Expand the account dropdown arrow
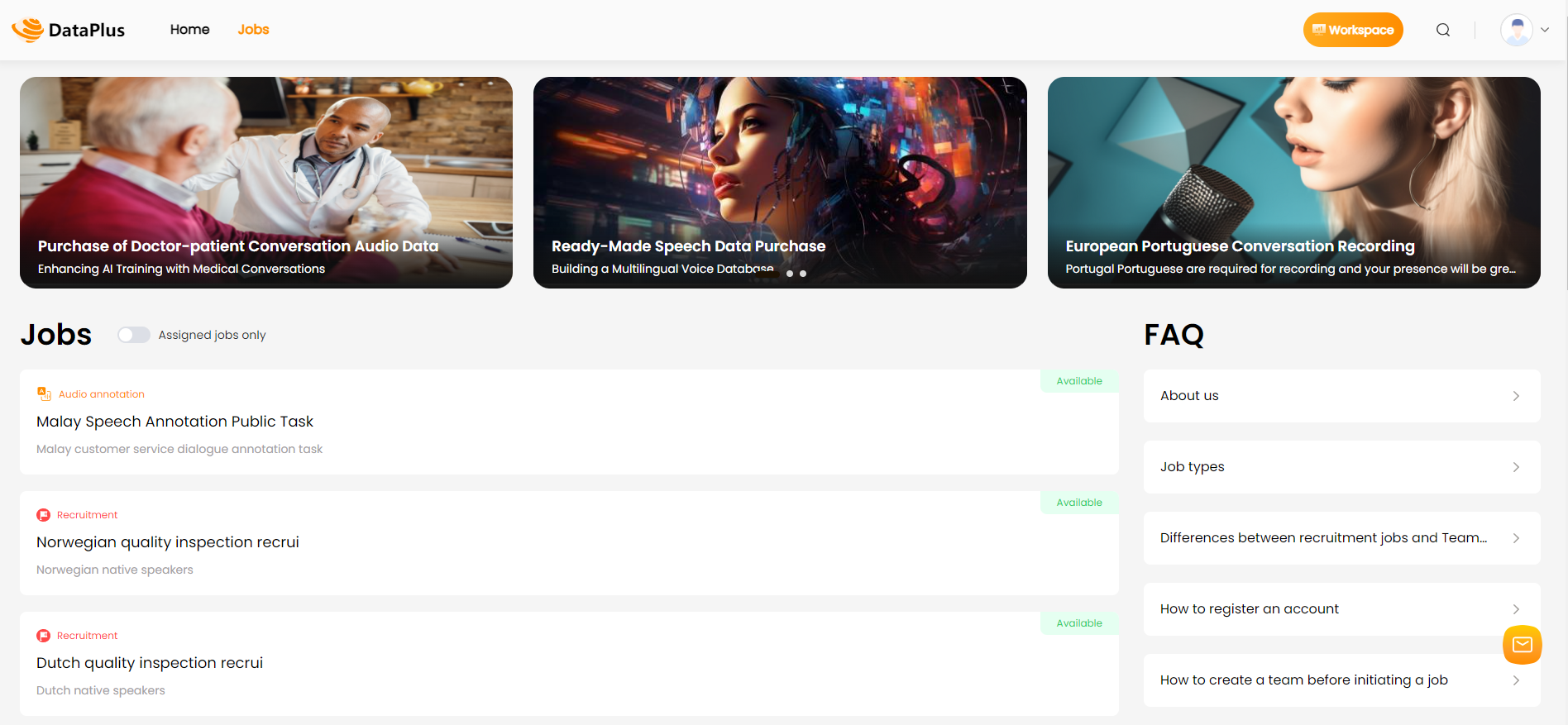The height and width of the screenshot is (725, 1568). pos(1545,30)
